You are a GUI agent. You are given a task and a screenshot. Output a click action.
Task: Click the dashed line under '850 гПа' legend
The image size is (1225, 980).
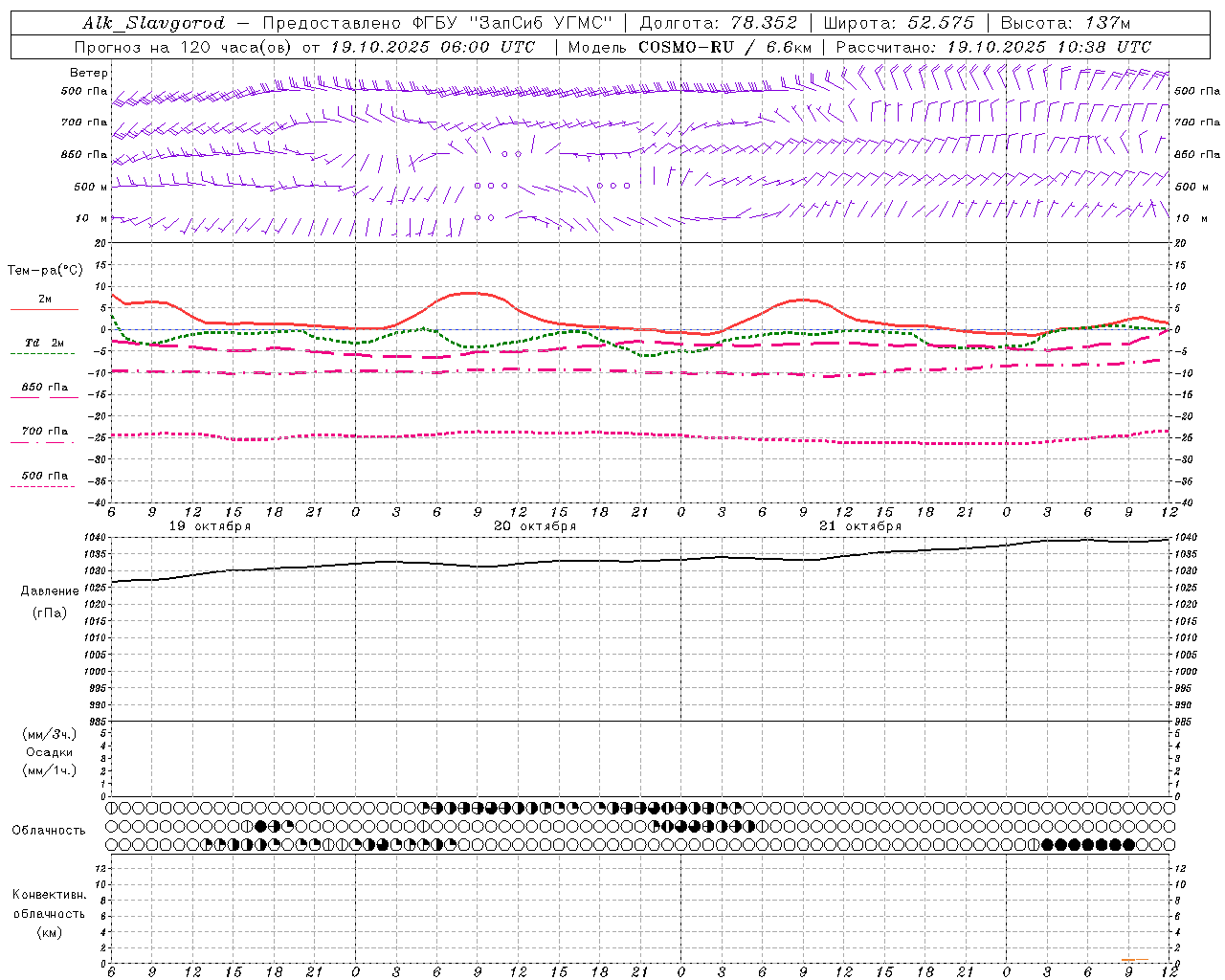pyautogui.click(x=44, y=397)
